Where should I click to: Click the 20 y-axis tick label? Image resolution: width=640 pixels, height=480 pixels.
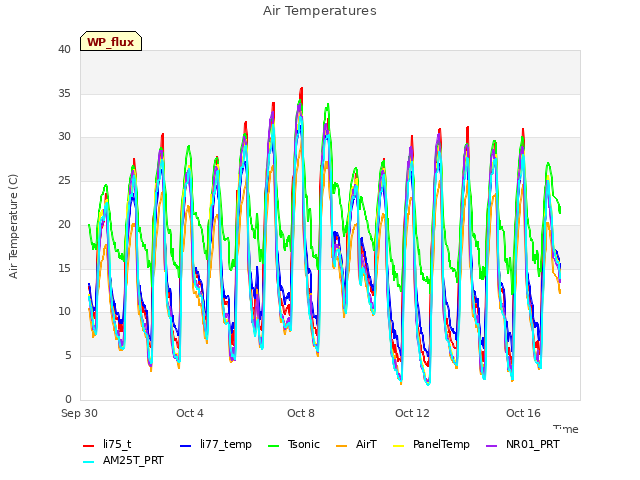point(64,224)
